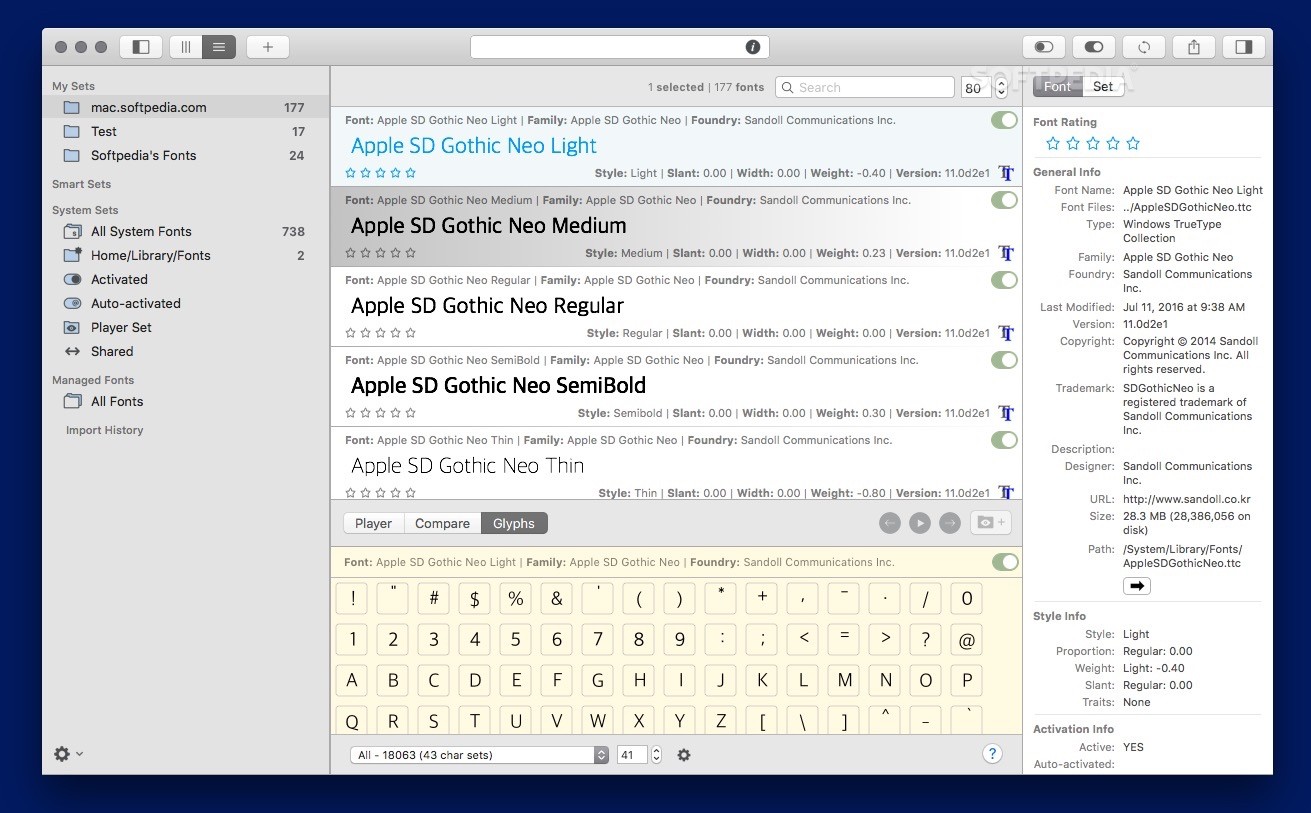This screenshot has height=813, width=1311.
Task: Toggle the right info panel icon
Action: click(1243, 46)
